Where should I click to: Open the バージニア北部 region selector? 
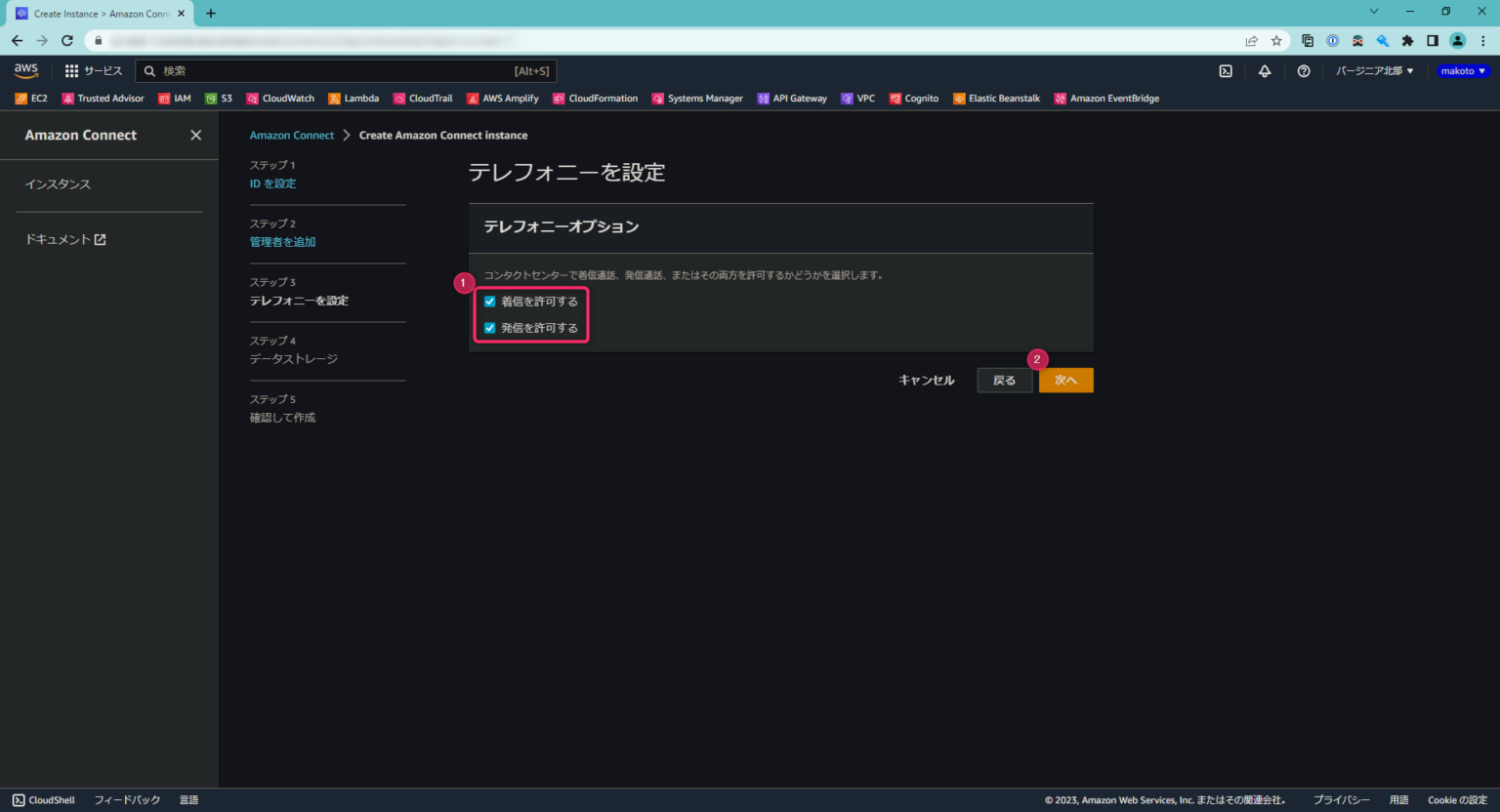tap(1374, 70)
